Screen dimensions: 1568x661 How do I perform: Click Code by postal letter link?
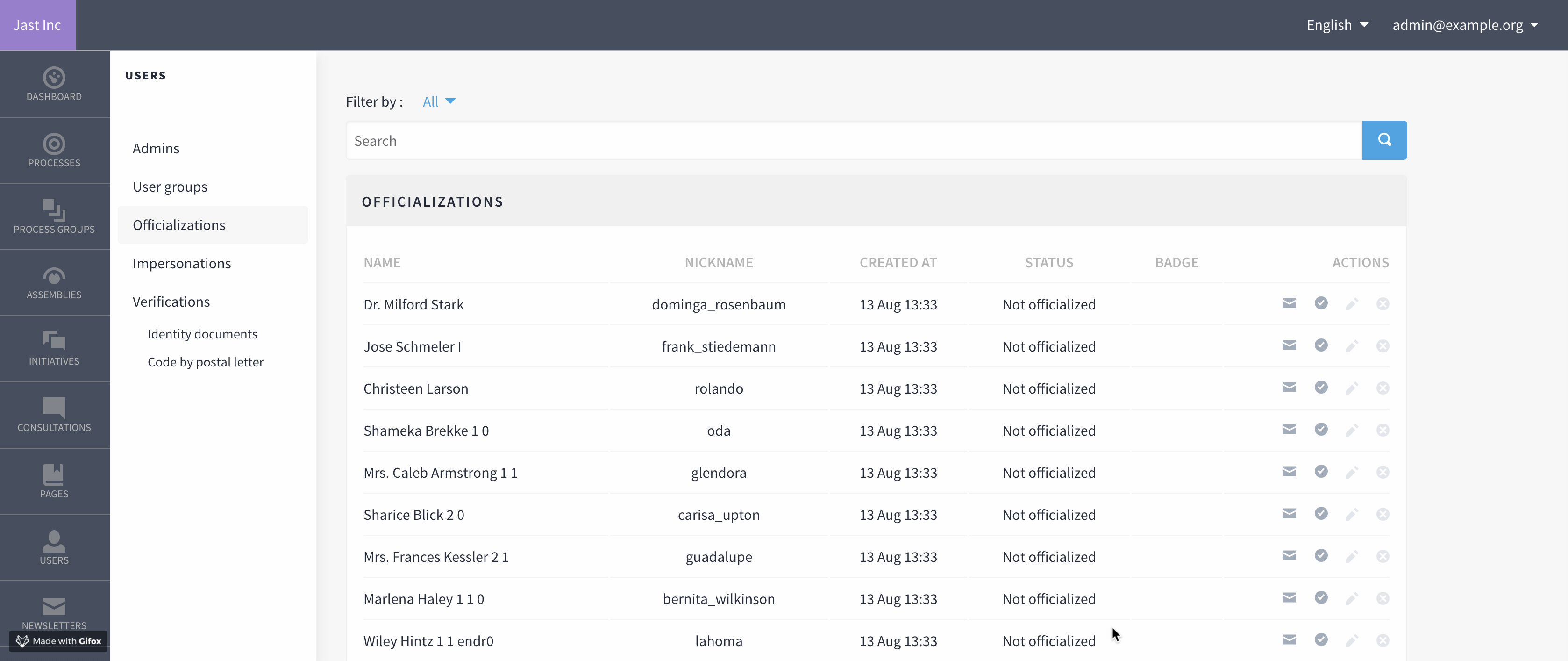205,362
